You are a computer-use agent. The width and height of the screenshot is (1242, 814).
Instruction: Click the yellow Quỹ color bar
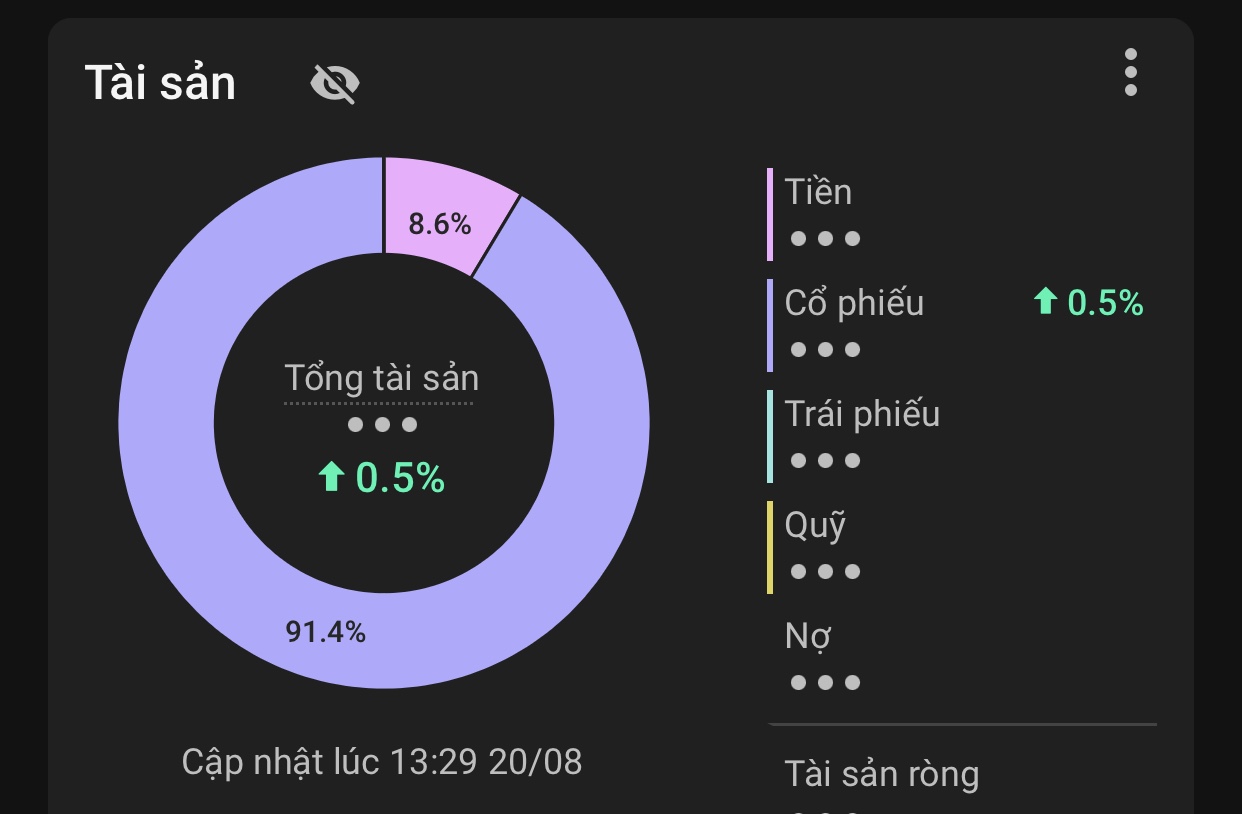[x=770, y=546]
